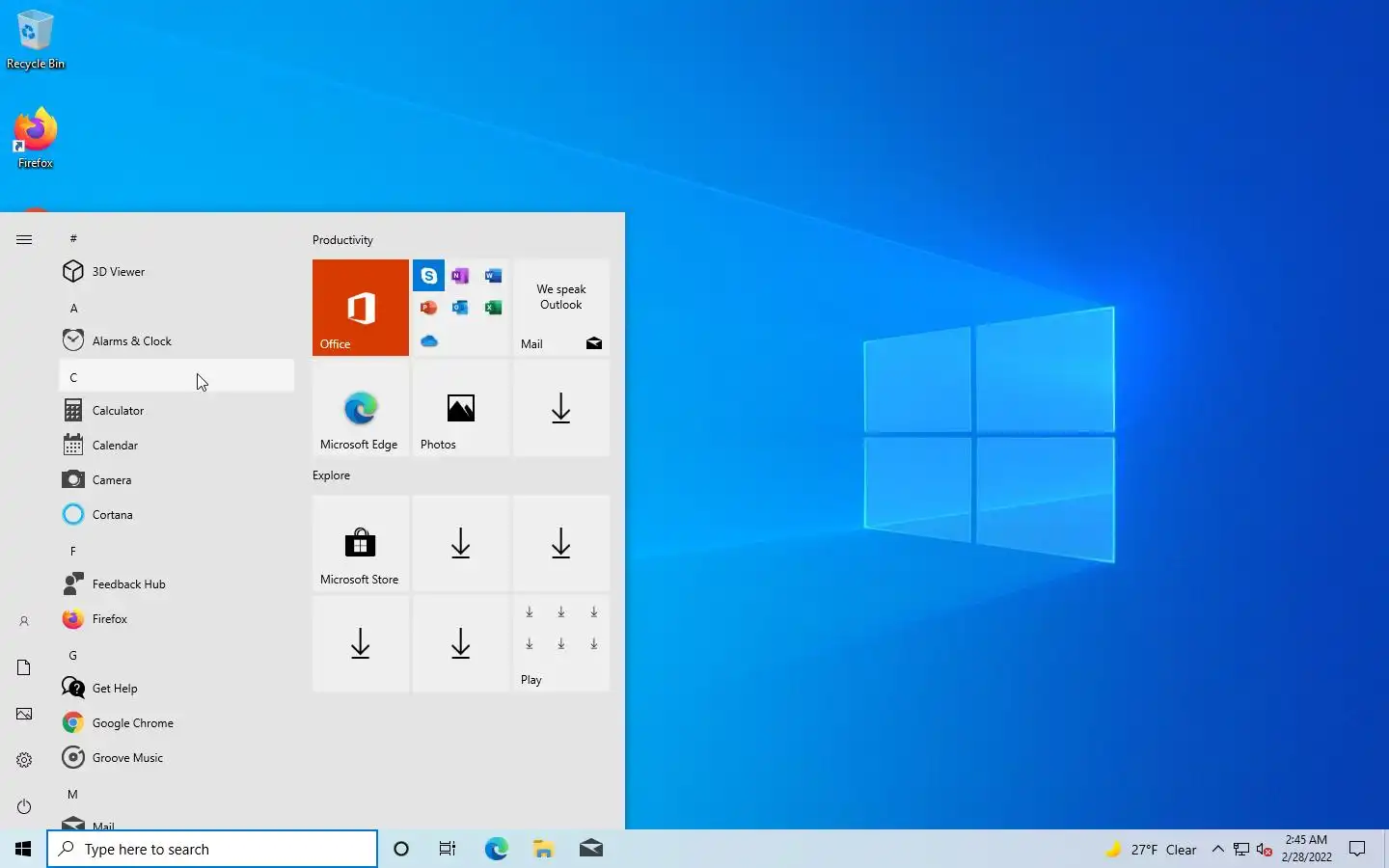Click the Type here to search box
The height and width of the screenshot is (868, 1389).
point(212,849)
